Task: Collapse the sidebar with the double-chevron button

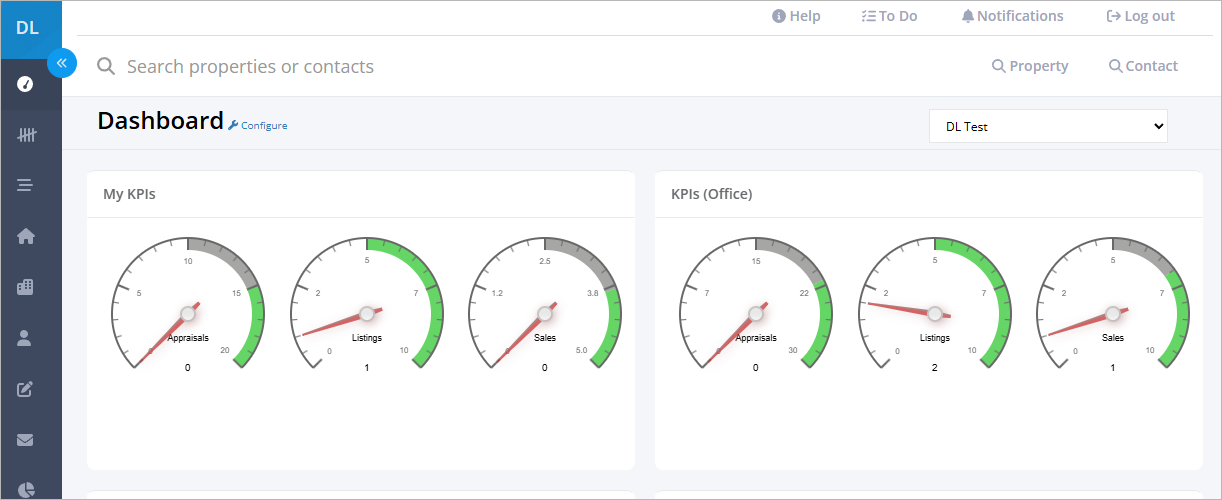Action: click(62, 63)
